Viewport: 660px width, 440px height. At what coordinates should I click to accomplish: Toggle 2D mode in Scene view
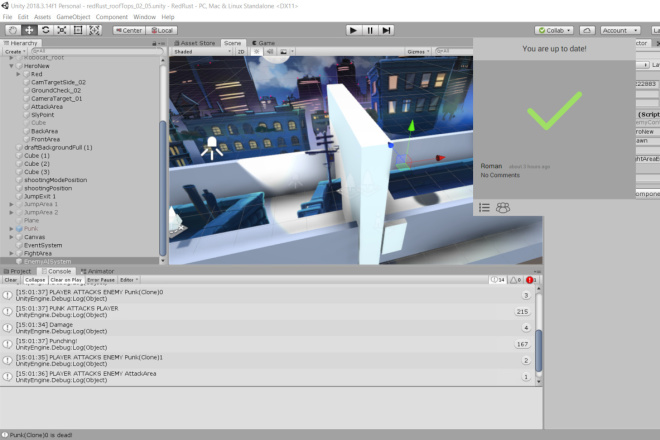click(x=241, y=51)
